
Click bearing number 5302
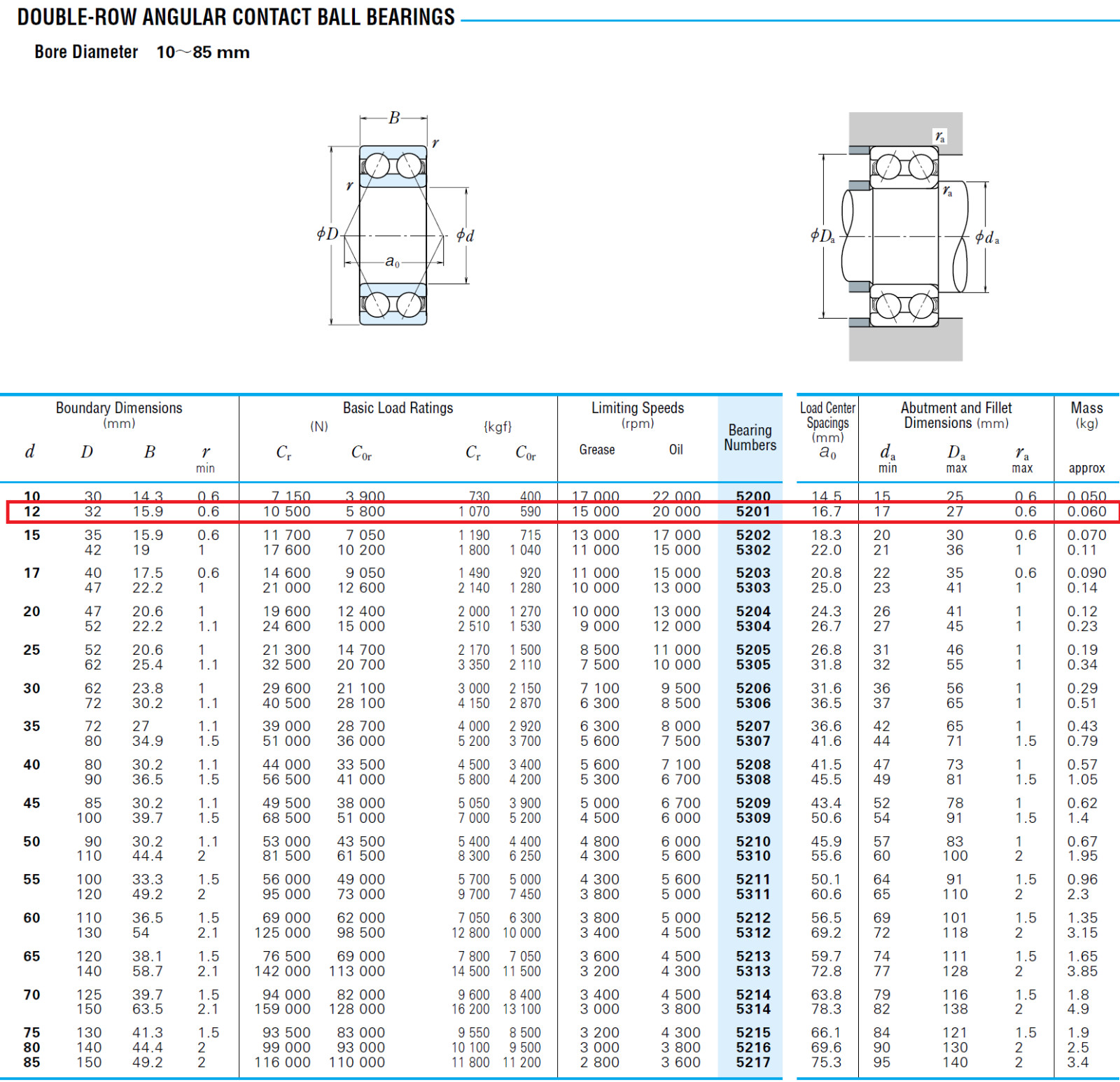click(x=753, y=550)
